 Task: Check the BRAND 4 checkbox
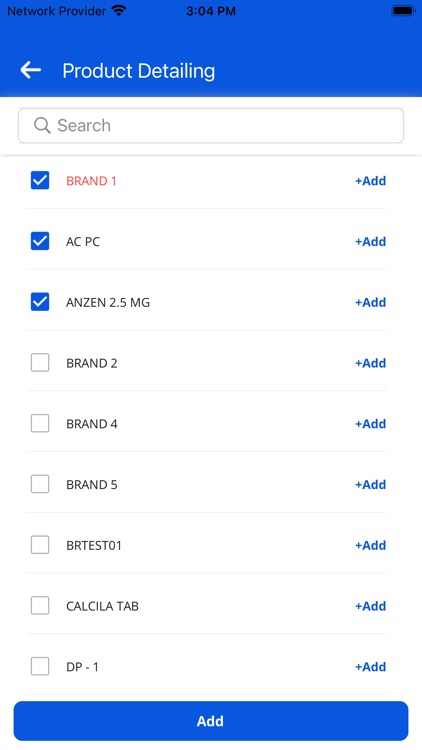pyautogui.click(x=40, y=423)
